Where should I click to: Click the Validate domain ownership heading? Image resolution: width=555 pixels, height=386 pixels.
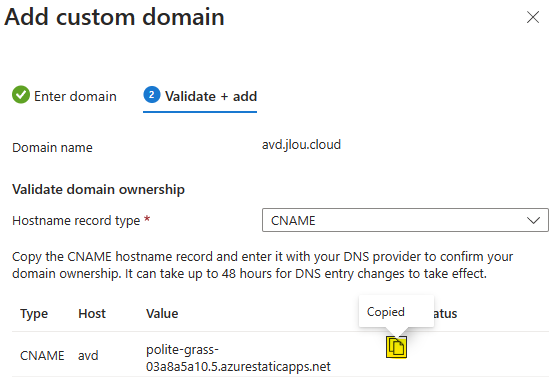tap(98, 189)
